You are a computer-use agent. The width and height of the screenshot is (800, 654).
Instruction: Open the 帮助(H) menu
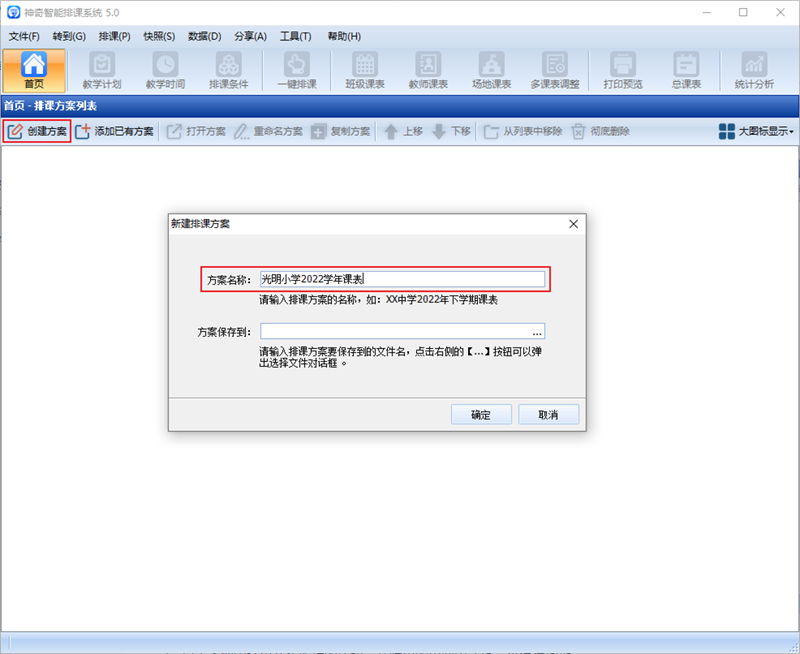click(344, 36)
